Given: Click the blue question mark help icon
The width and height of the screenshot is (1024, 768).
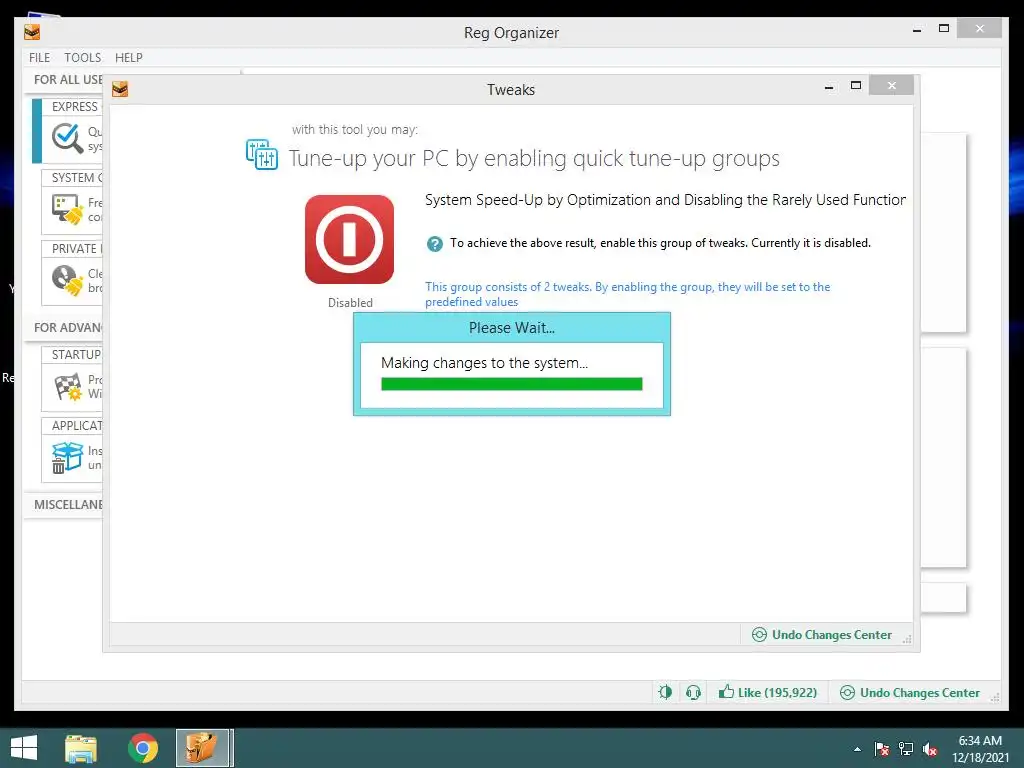Looking at the screenshot, I should tap(434, 244).
